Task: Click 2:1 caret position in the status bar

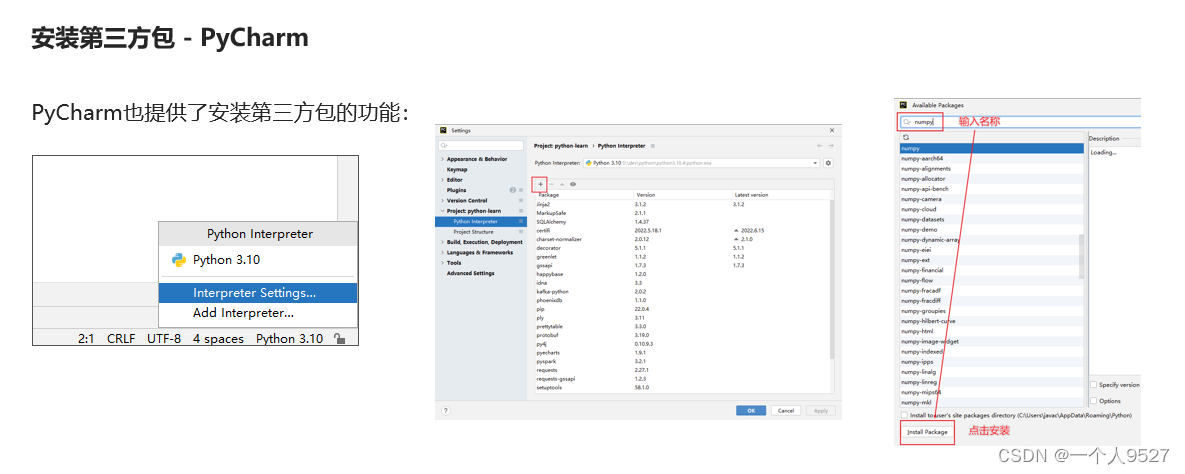Action: [x=85, y=339]
